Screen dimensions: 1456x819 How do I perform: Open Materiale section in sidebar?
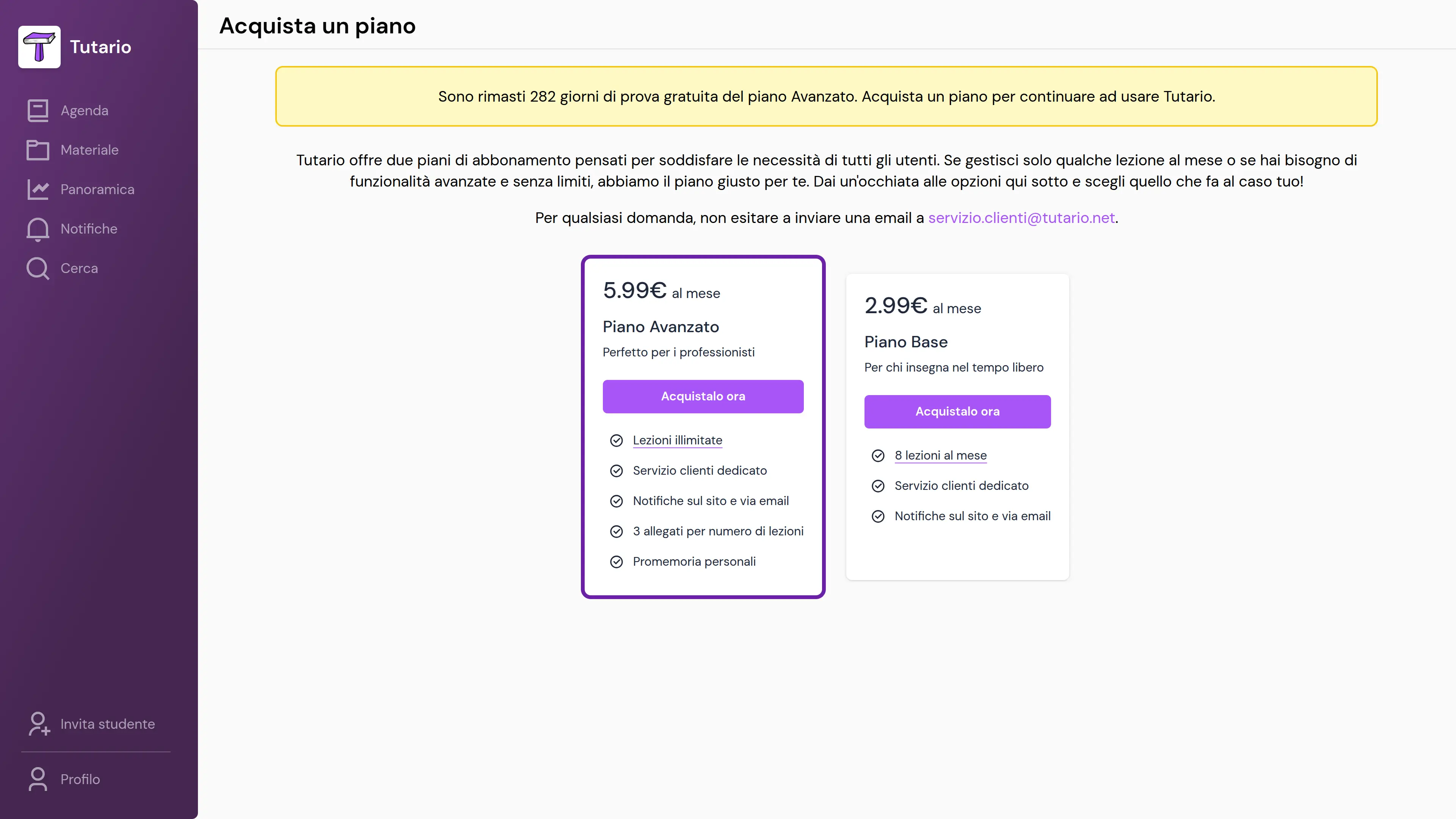(x=89, y=150)
